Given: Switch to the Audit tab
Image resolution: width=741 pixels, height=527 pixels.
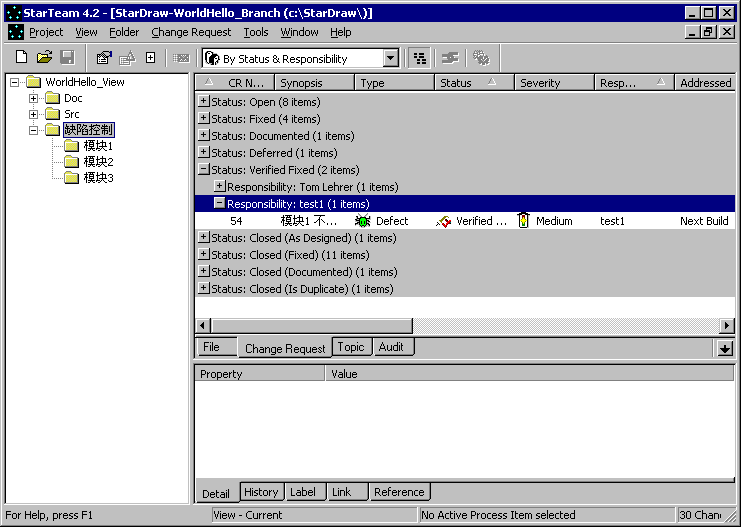Looking at the screenshot, I should tap(393, 347).
